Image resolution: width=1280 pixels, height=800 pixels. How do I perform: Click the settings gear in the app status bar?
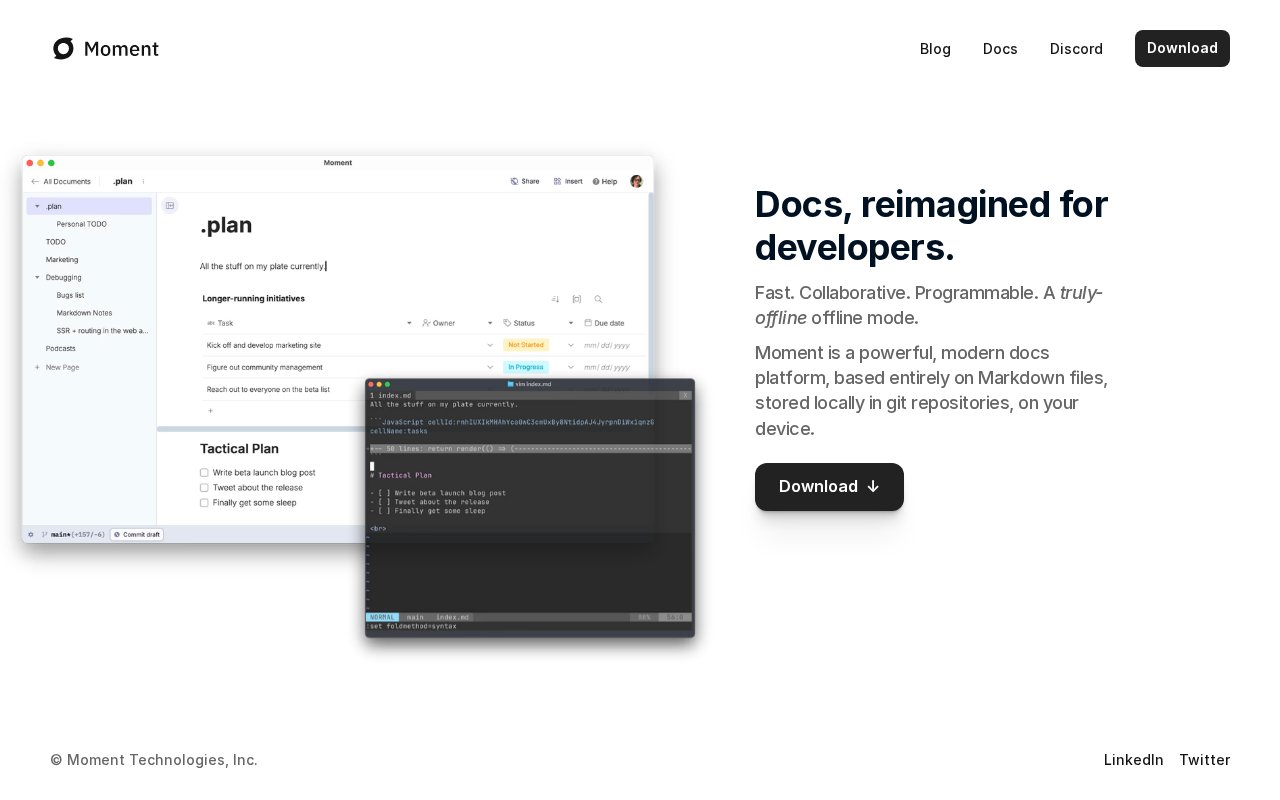click(x=30, y=535)
